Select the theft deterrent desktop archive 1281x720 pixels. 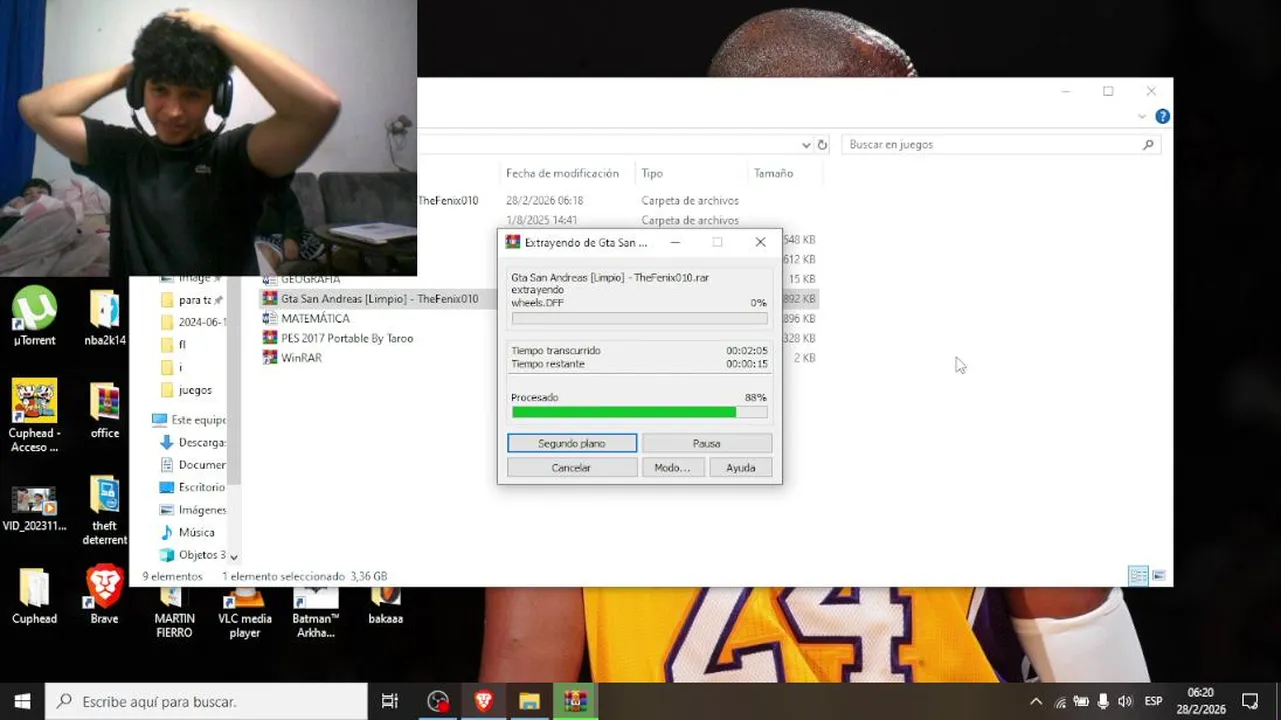tap(104, 510)
